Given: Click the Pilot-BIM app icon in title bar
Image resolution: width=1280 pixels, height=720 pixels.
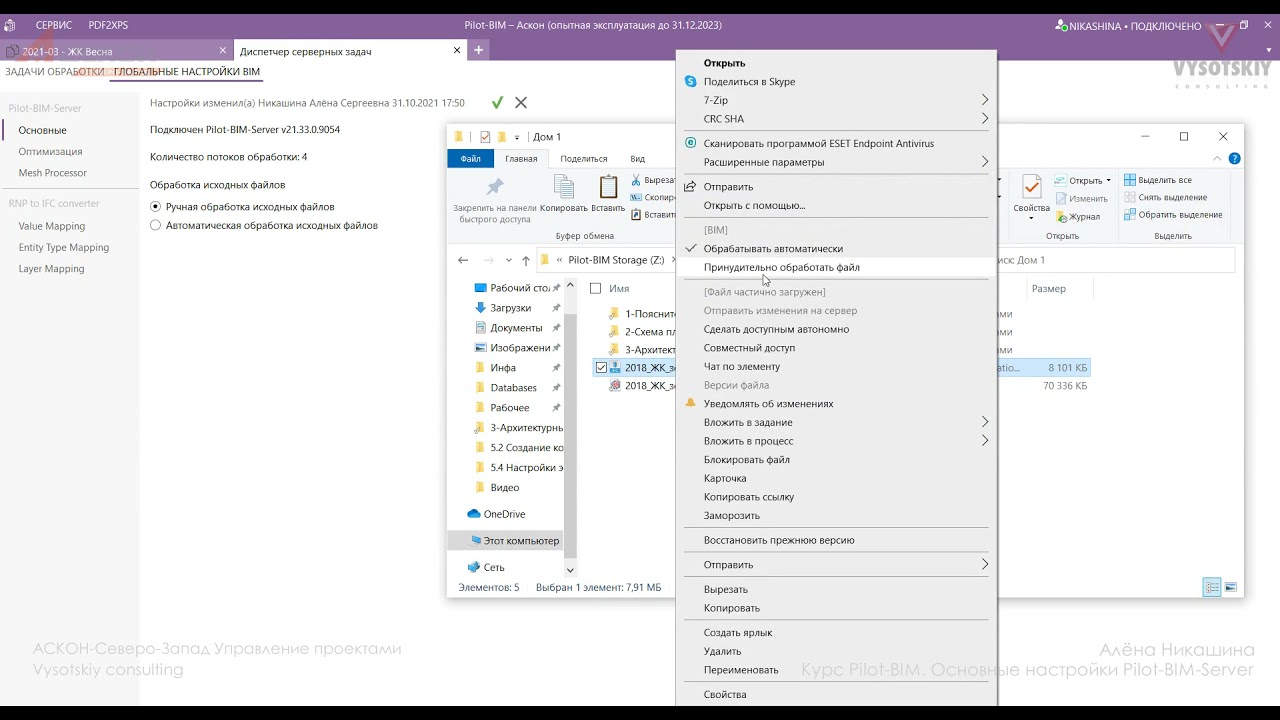Looking at the screenshot, I should [10, 25].
